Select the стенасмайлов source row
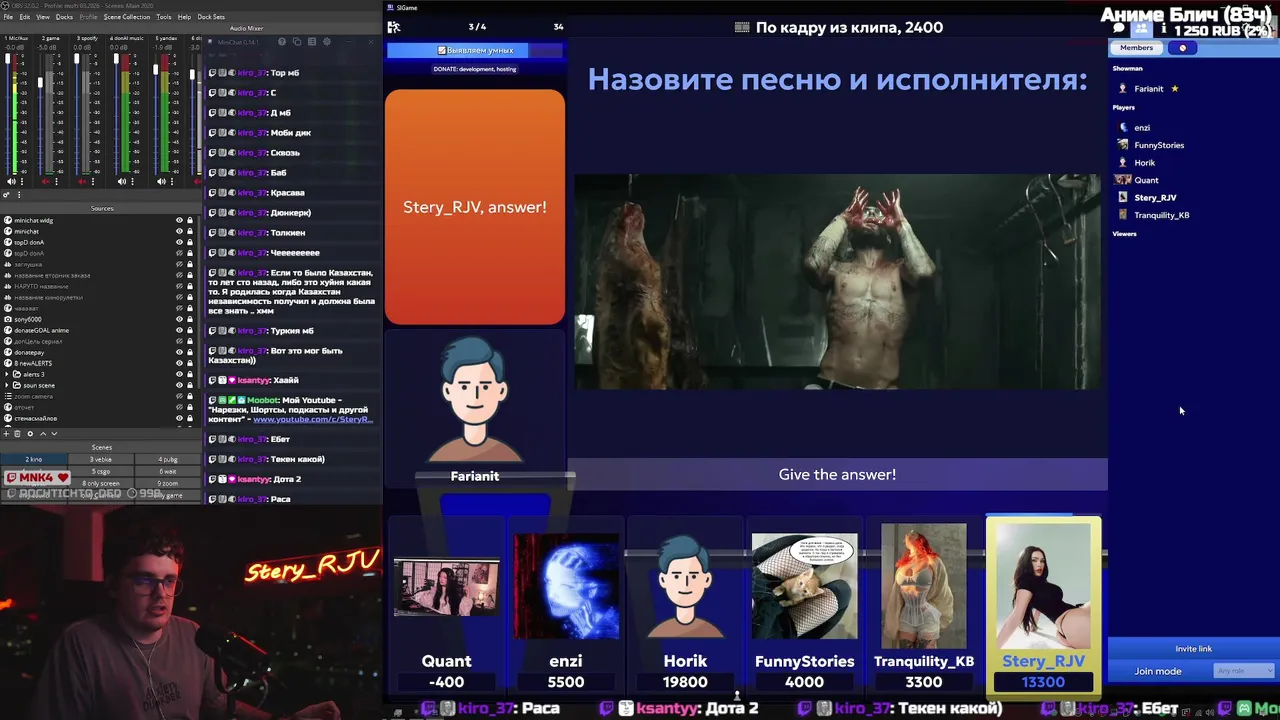 coord(99,418)
